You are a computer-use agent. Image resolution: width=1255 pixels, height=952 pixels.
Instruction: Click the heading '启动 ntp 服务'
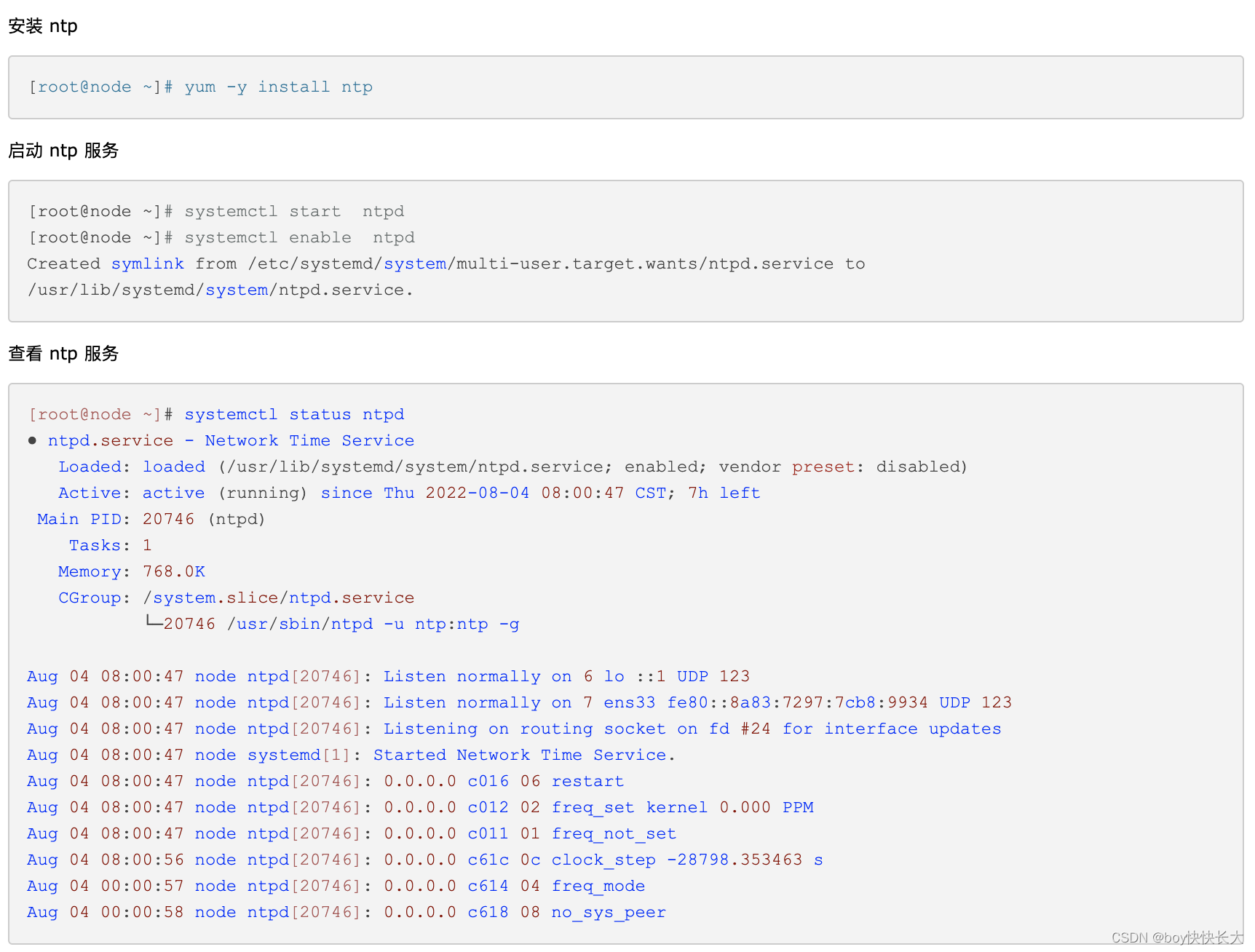63,151
